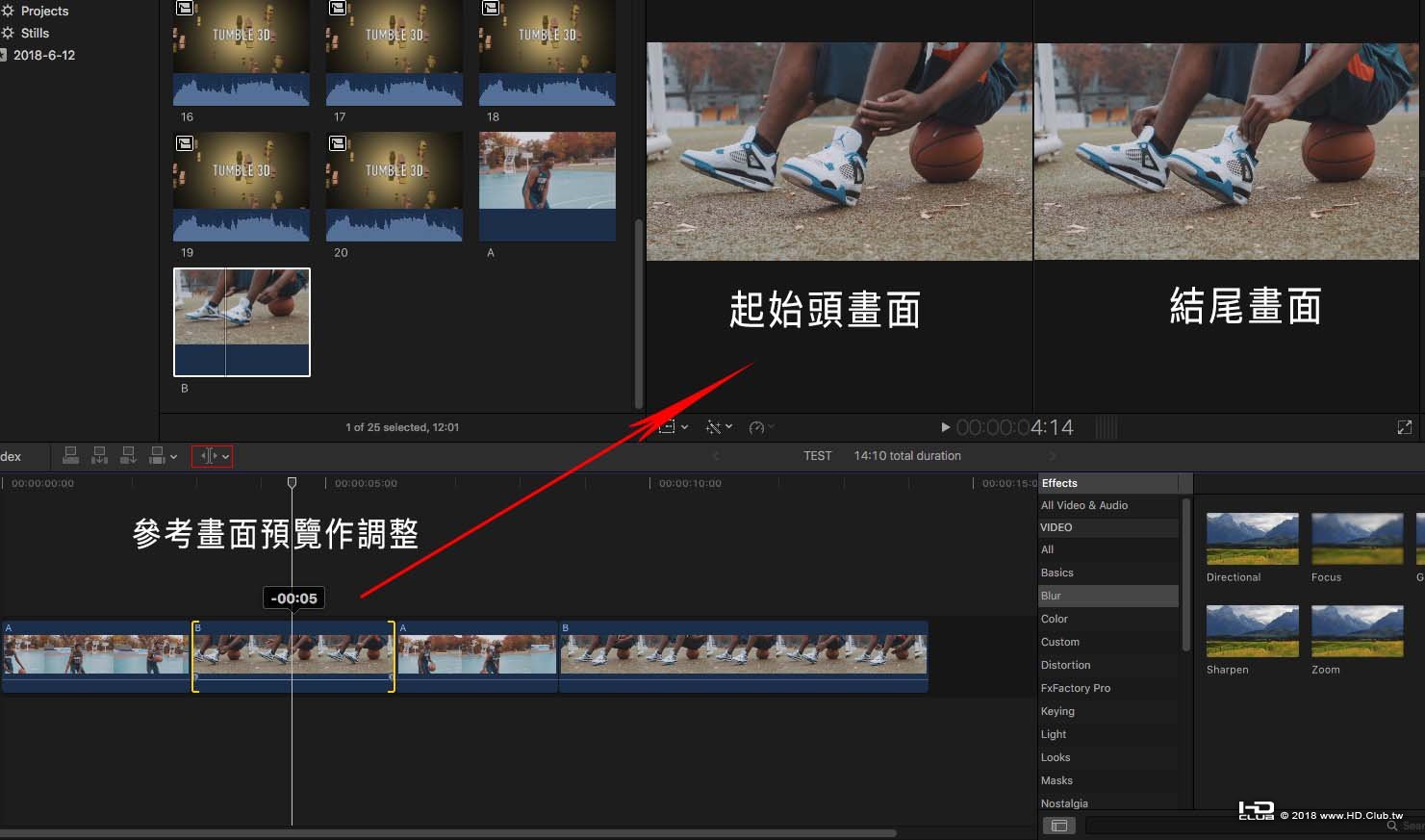Click the compound clip badge on clip 17
The width and height of the screenshot is (1425, 840).
338,8
